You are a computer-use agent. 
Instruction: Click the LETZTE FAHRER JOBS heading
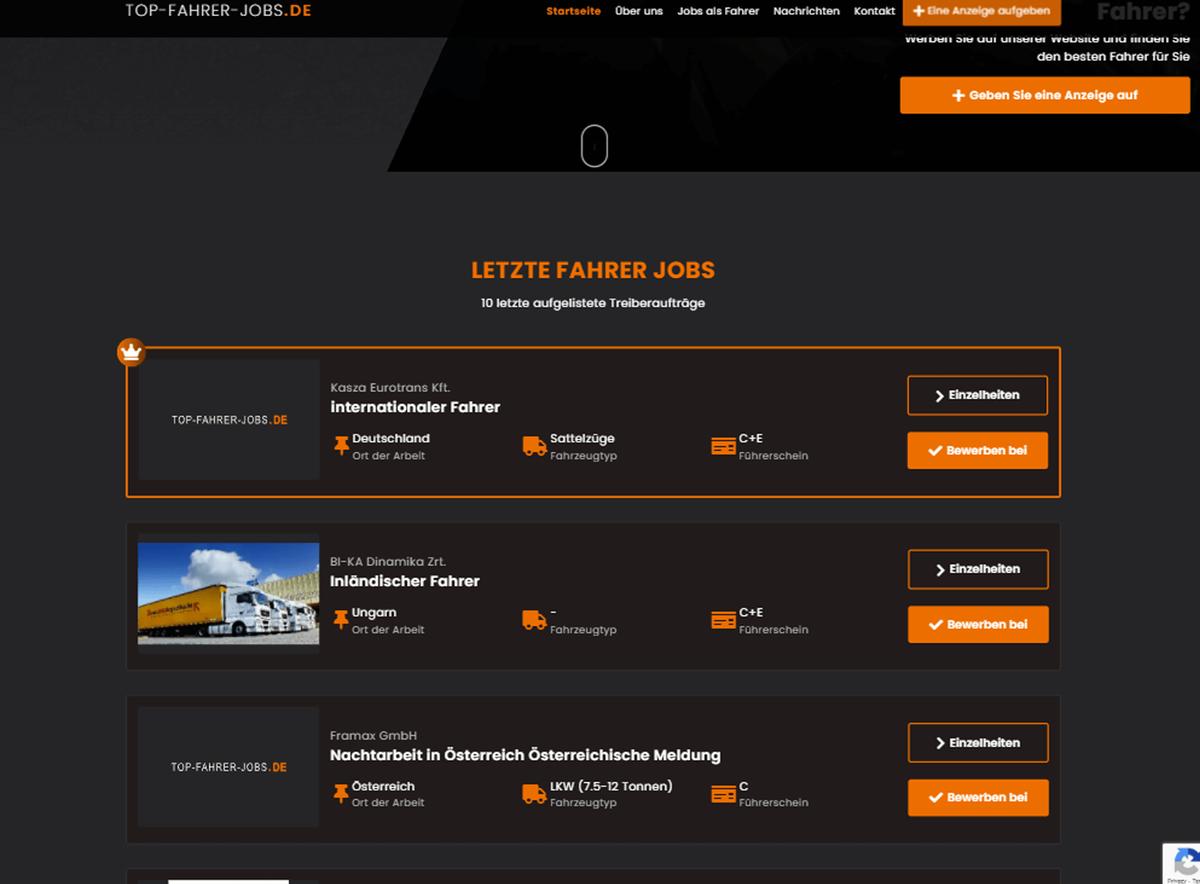coord(593,270)
